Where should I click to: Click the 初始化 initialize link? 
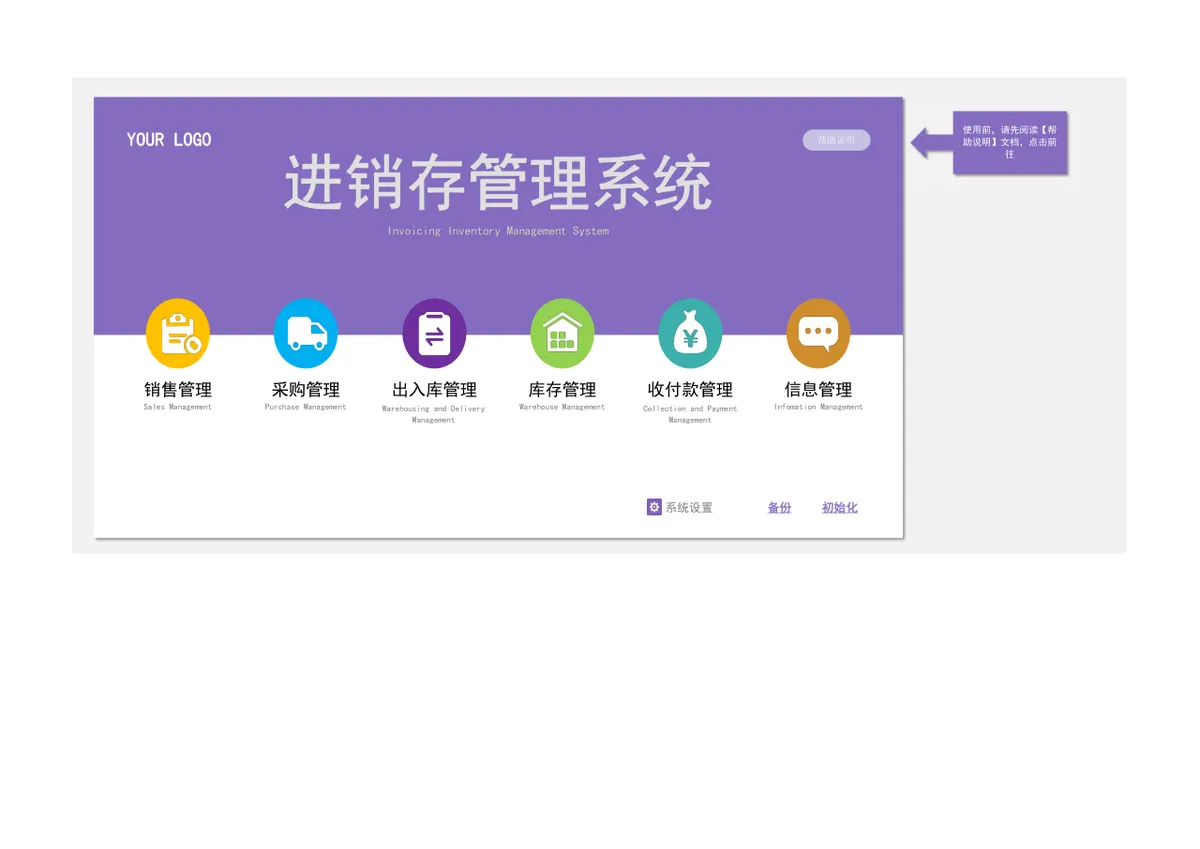840,508
